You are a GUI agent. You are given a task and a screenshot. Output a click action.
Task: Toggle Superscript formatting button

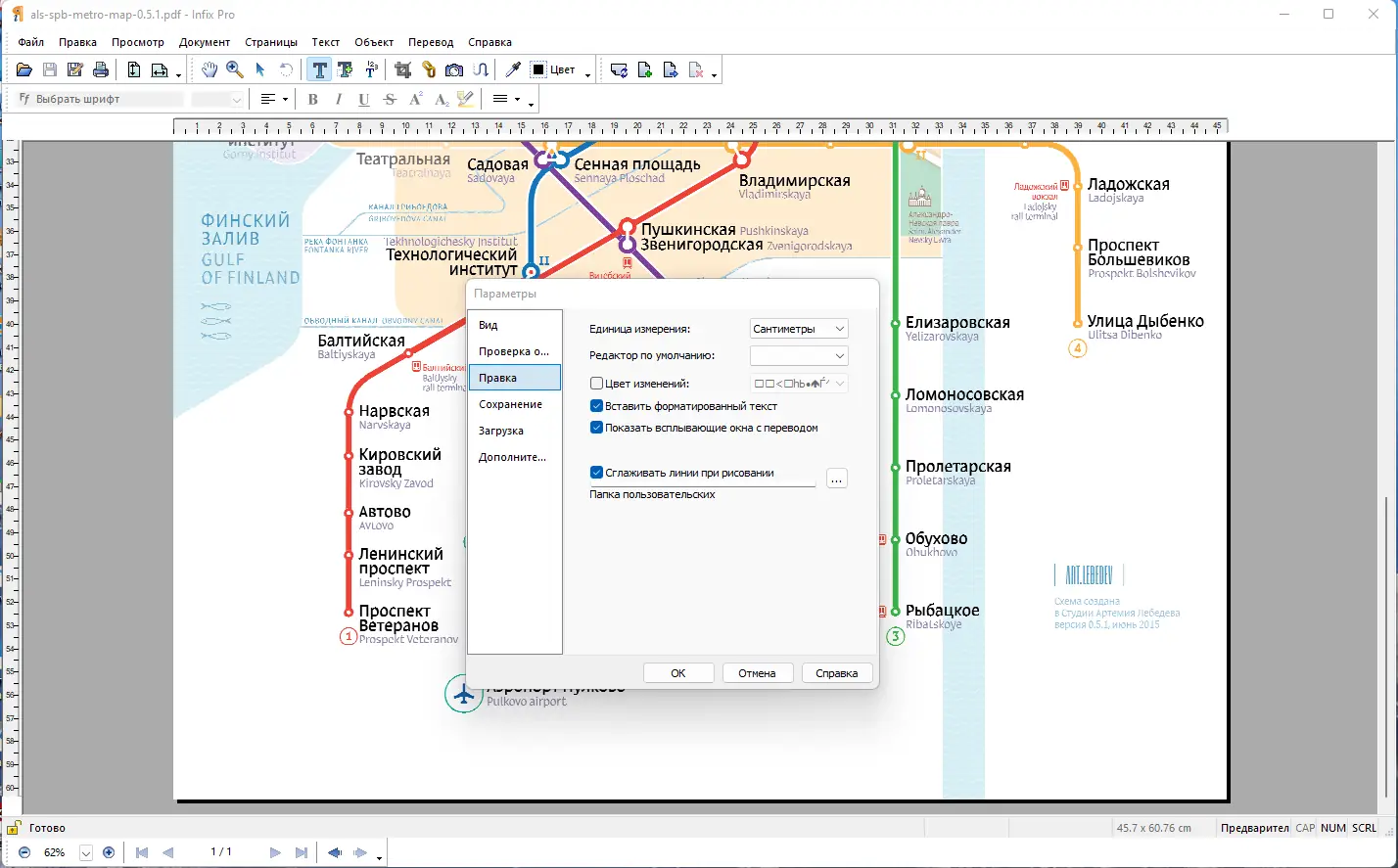pos(415,99)
